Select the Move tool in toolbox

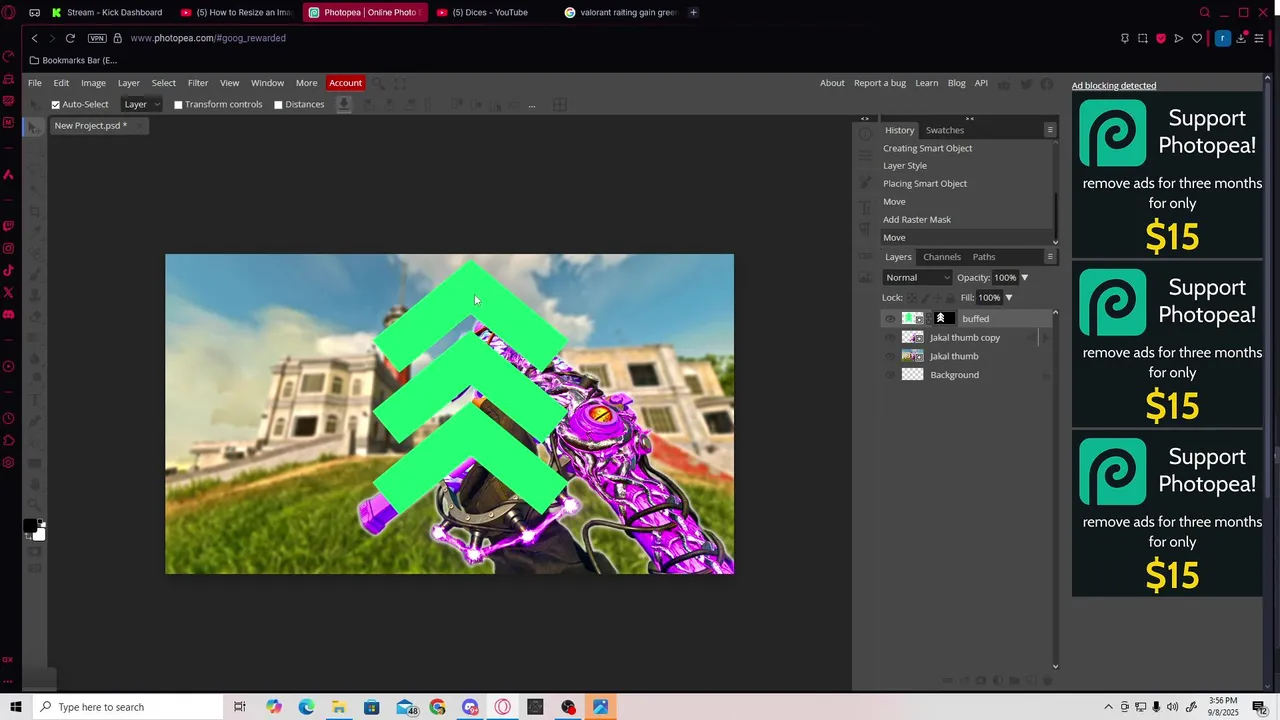[35, 127]
